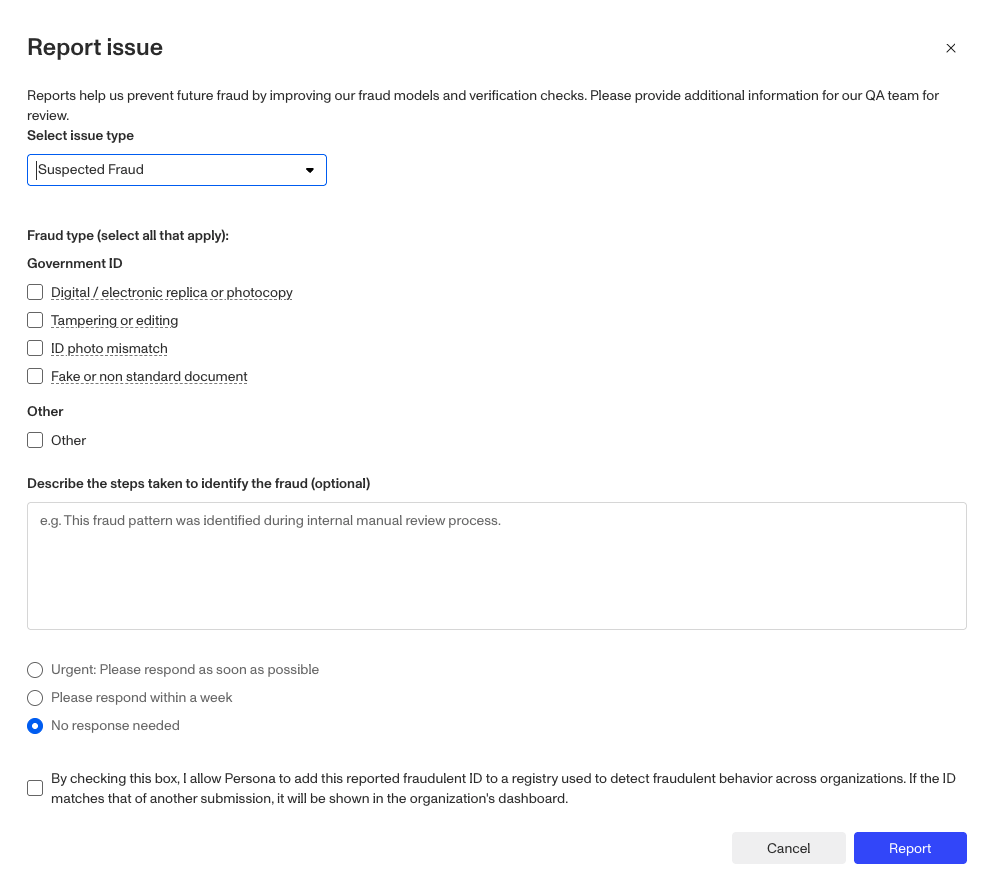Screen dimensions: 1002x889
Task: Select Urgent: respond as soon as possible
Action: click(35, 670)
